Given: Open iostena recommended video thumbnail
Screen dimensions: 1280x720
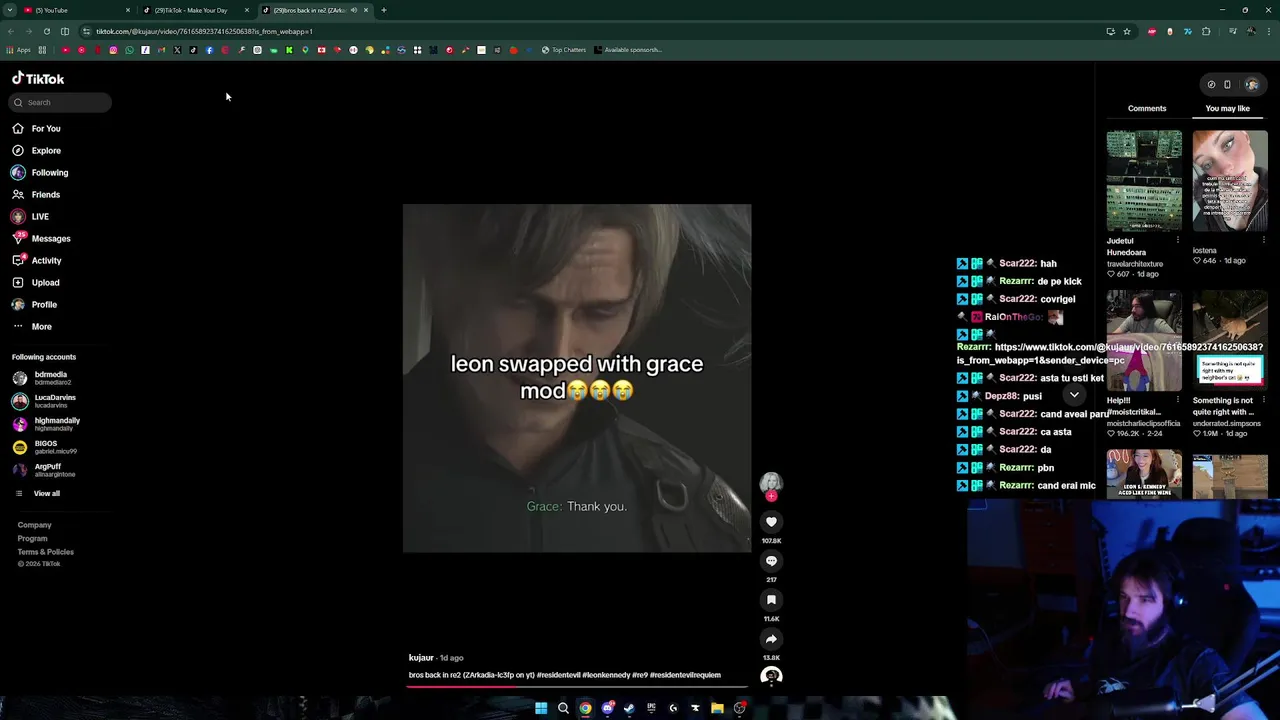Looking at the screenshot, I should (1230, 181).
